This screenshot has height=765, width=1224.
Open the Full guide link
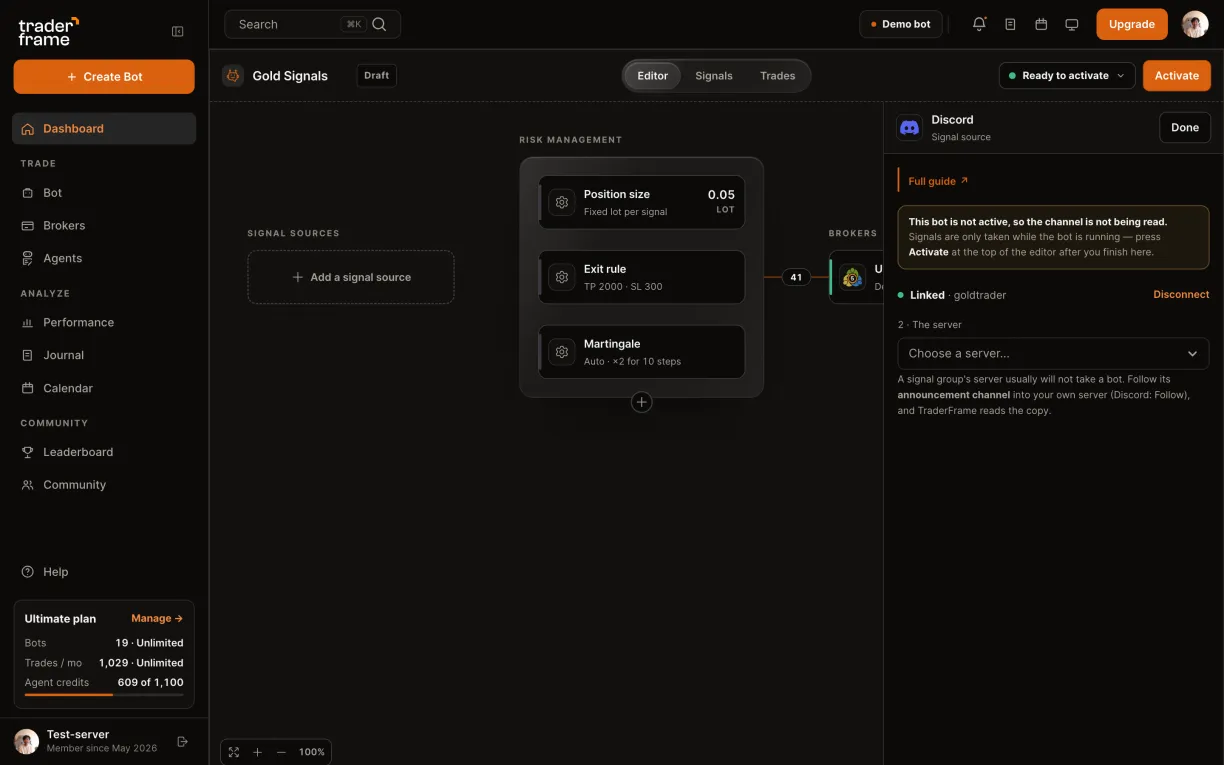coord(938,181)
